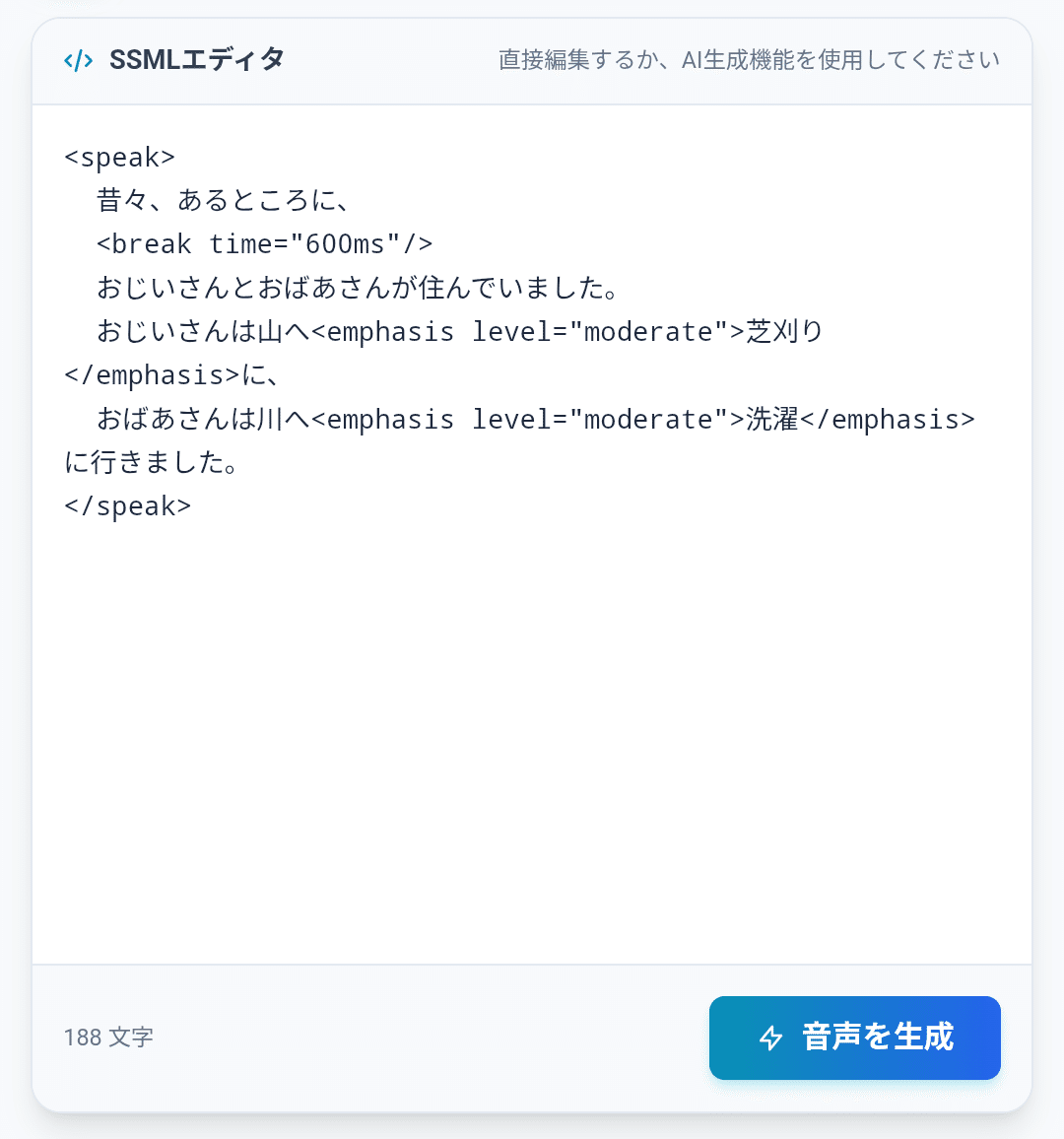
Task: Click the 188 文字 character counter
Action: (108, 1038)
